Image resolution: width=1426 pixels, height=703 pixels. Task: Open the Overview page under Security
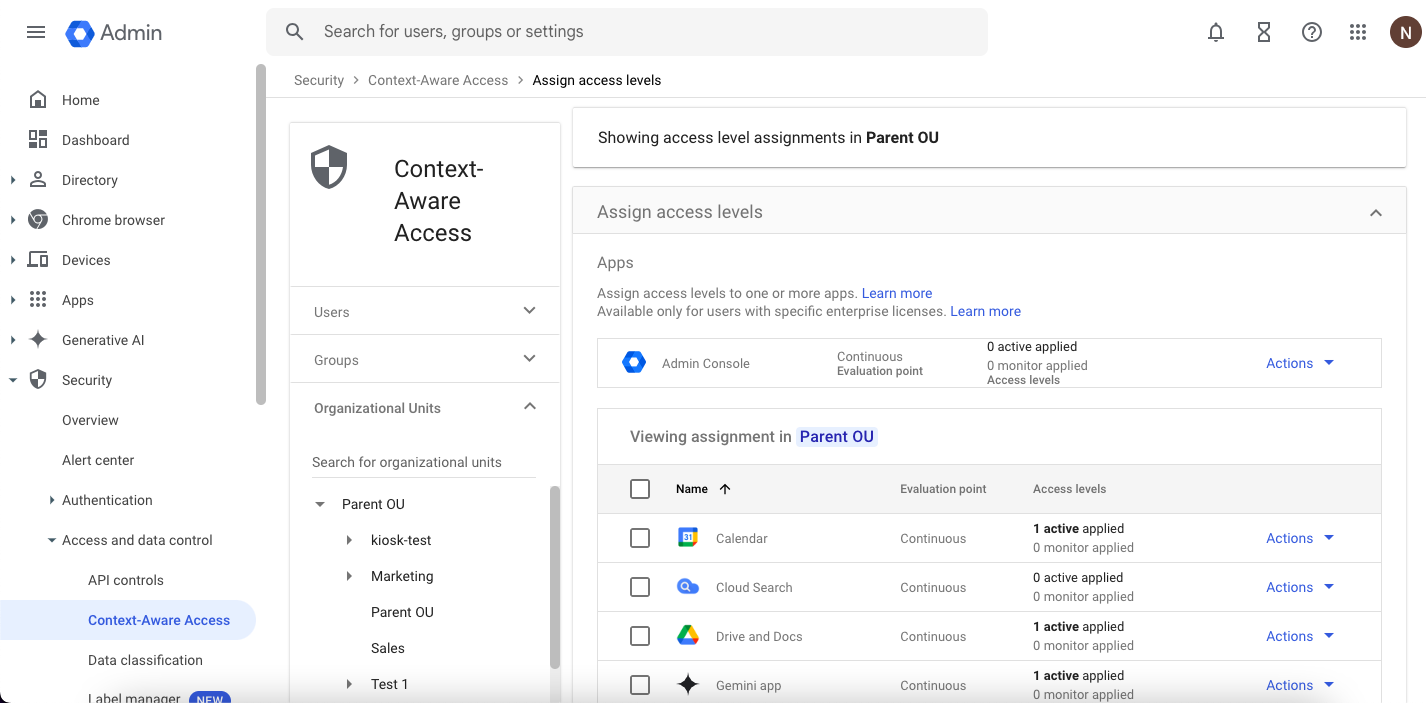click(90, 420)
